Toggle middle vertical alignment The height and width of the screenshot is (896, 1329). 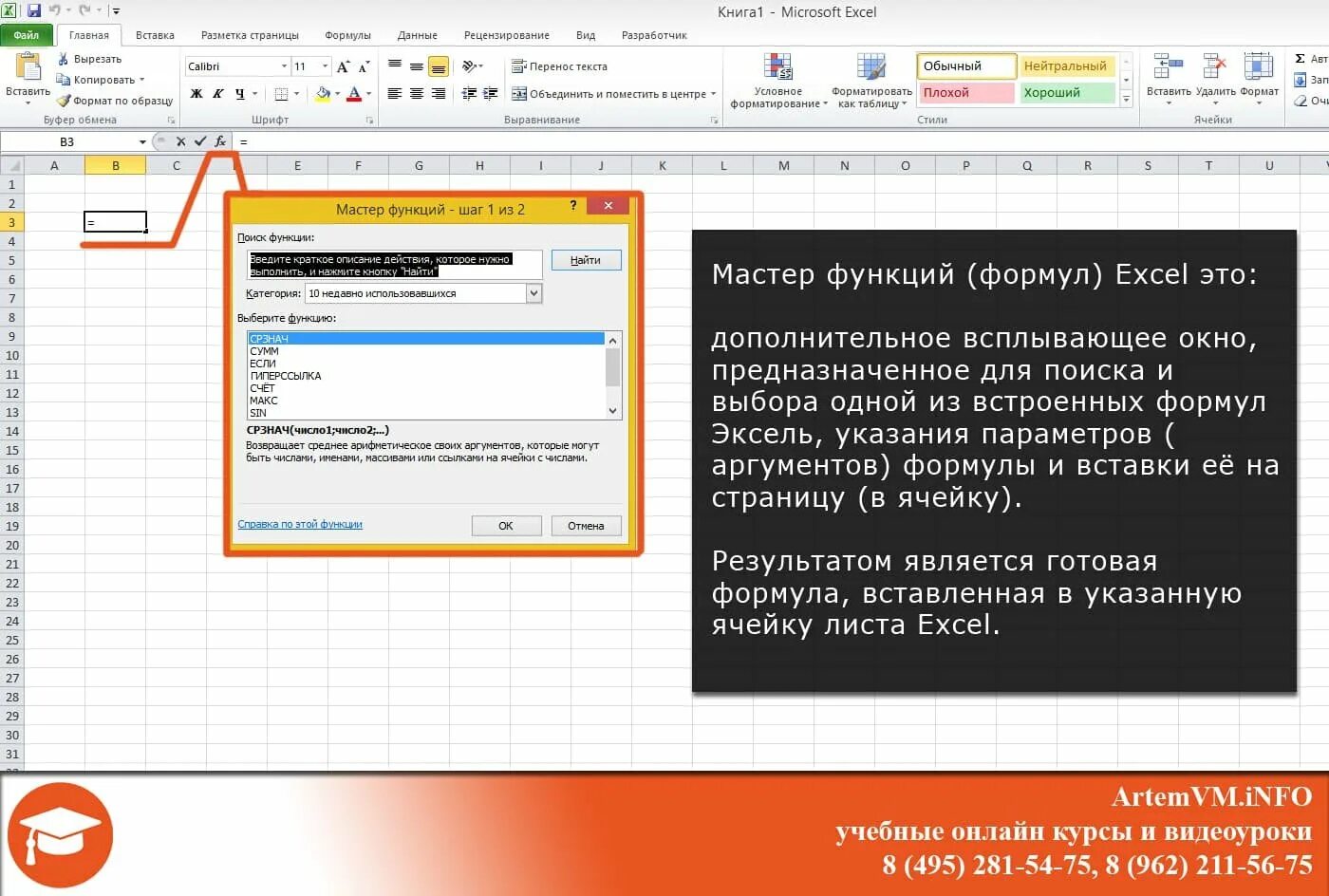pos(417,66)
